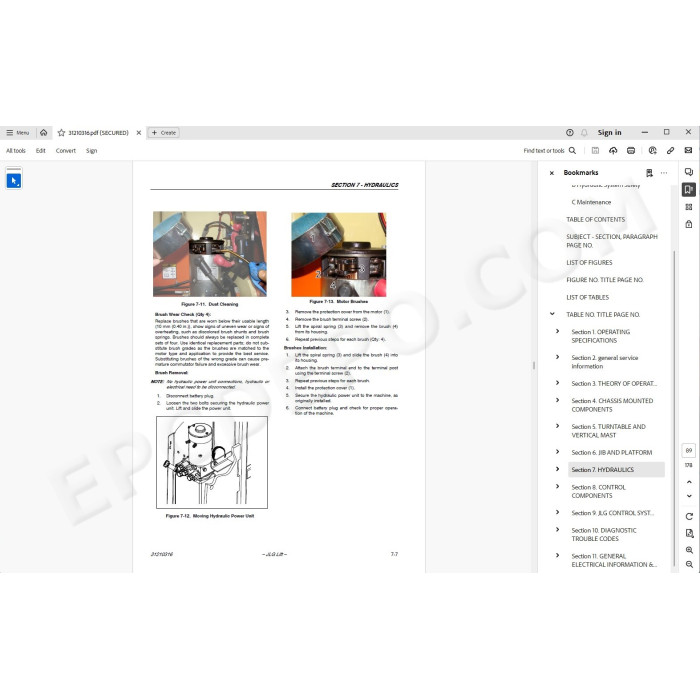Image resolution: width=700 pixels, height=700 pixels.
Task: Click the Sign in button
Action: click(609, 133)
